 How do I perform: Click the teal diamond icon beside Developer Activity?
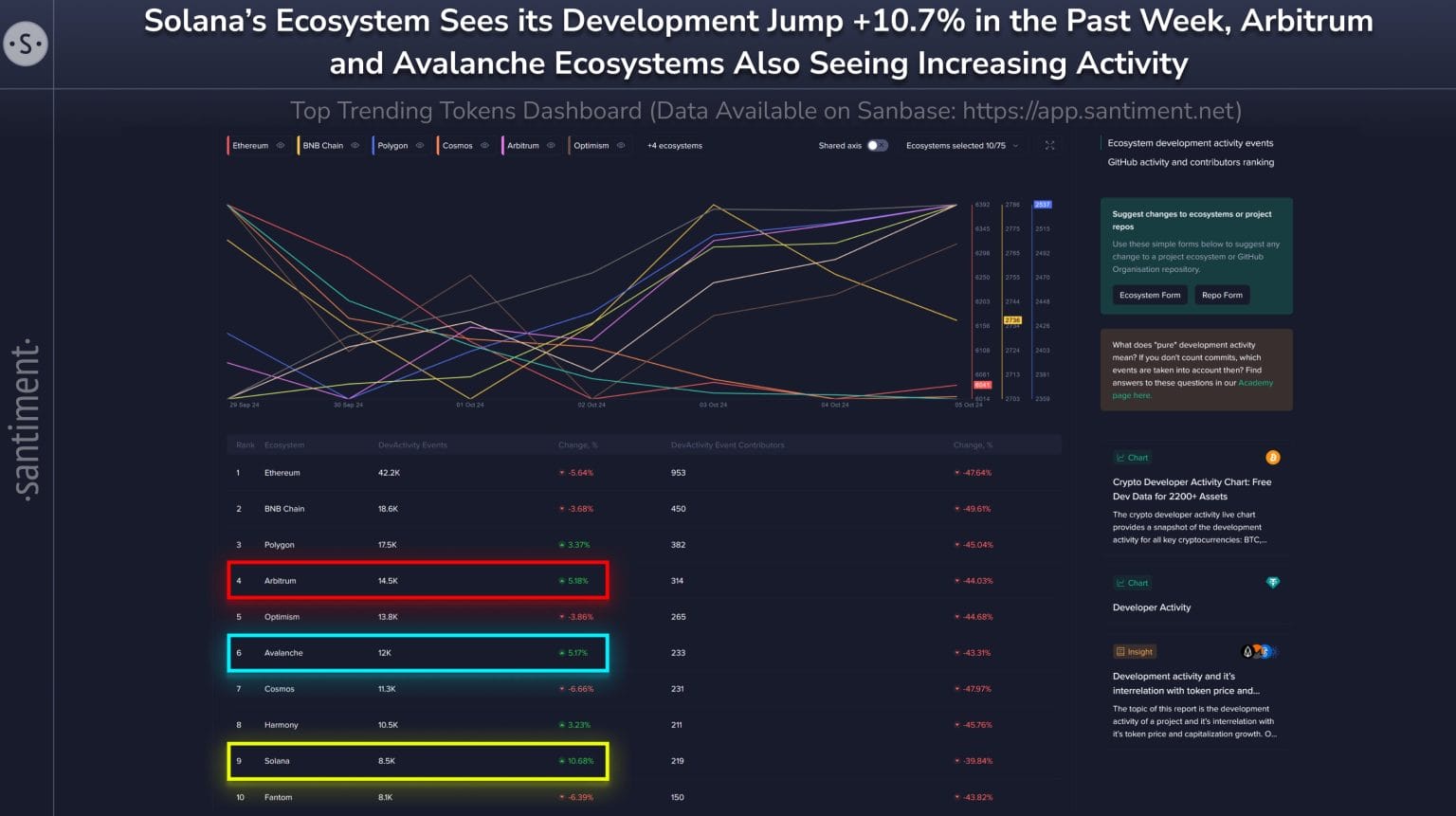[x=1272, y=583]
